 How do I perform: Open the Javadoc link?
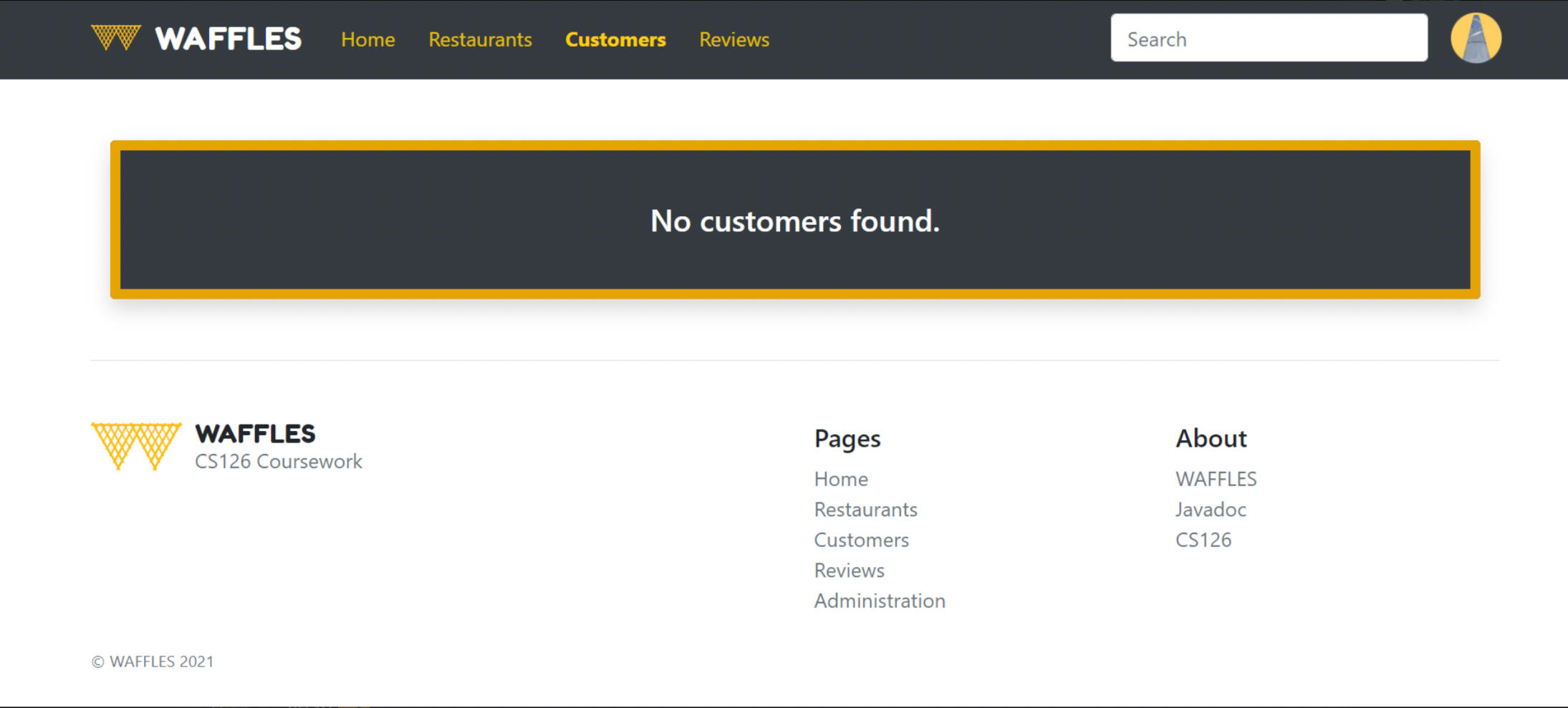(1210, 510)
